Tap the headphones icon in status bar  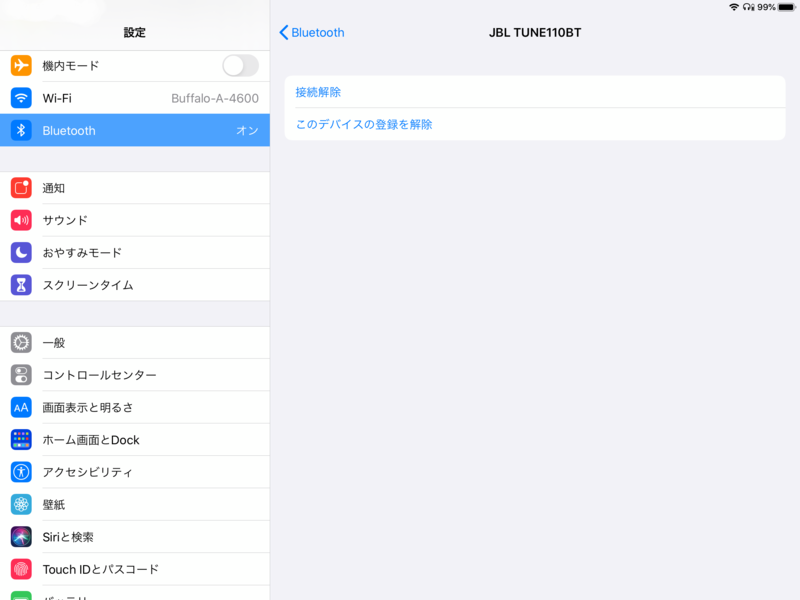point(748,7)
